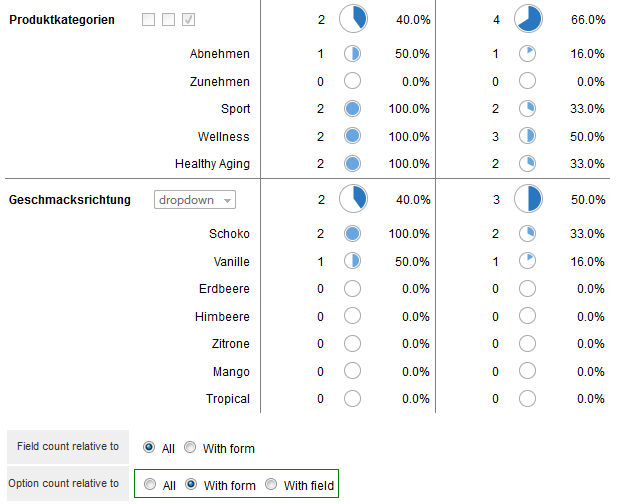Select 'With form' for Field count

(x=190, y=447)
